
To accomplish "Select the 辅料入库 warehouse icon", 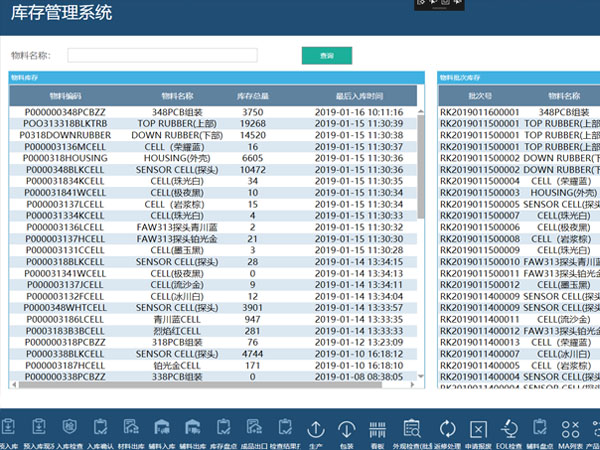I will pos(163,428).
